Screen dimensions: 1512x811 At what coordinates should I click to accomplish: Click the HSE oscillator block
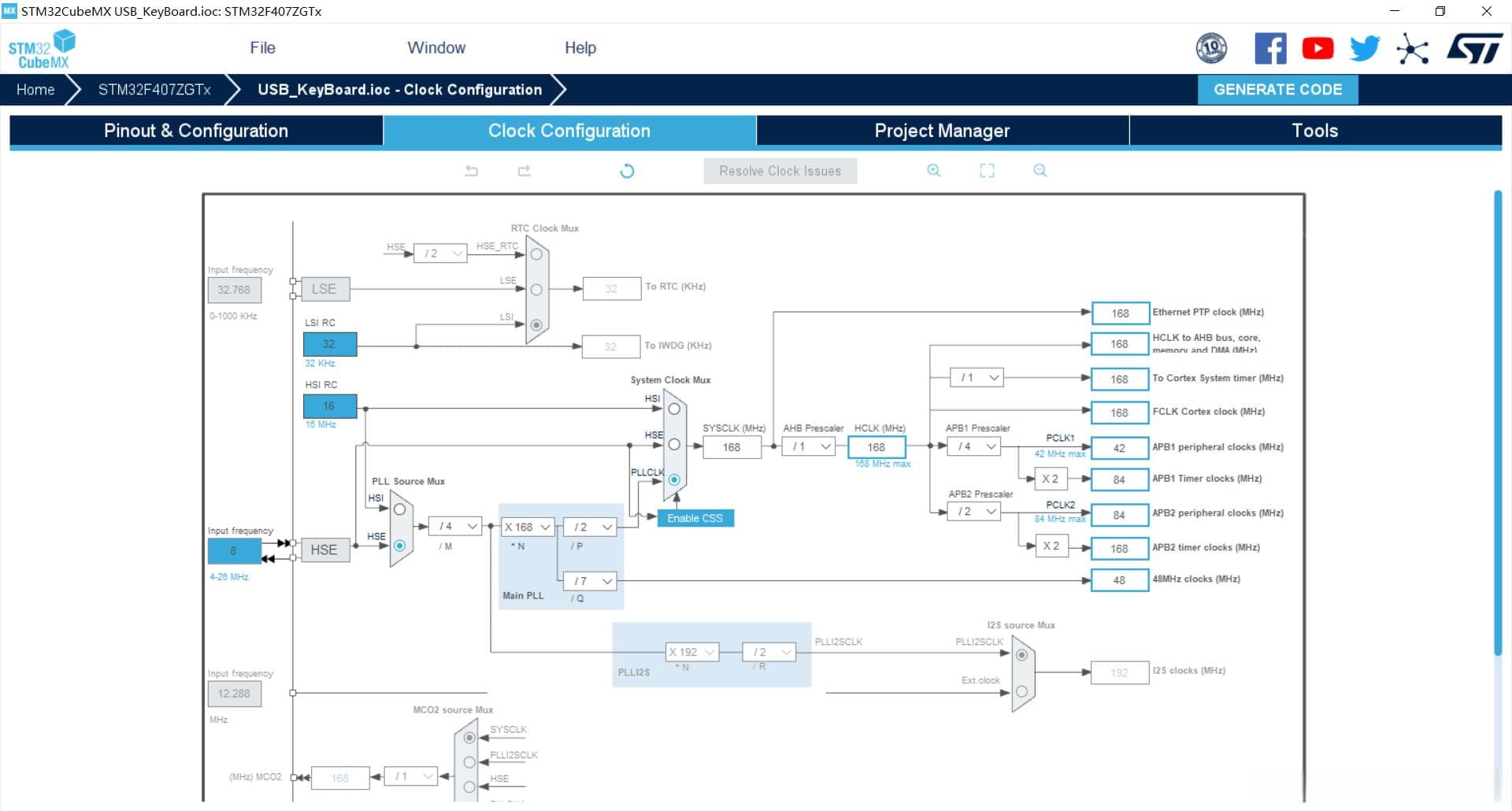coord(324,550)
